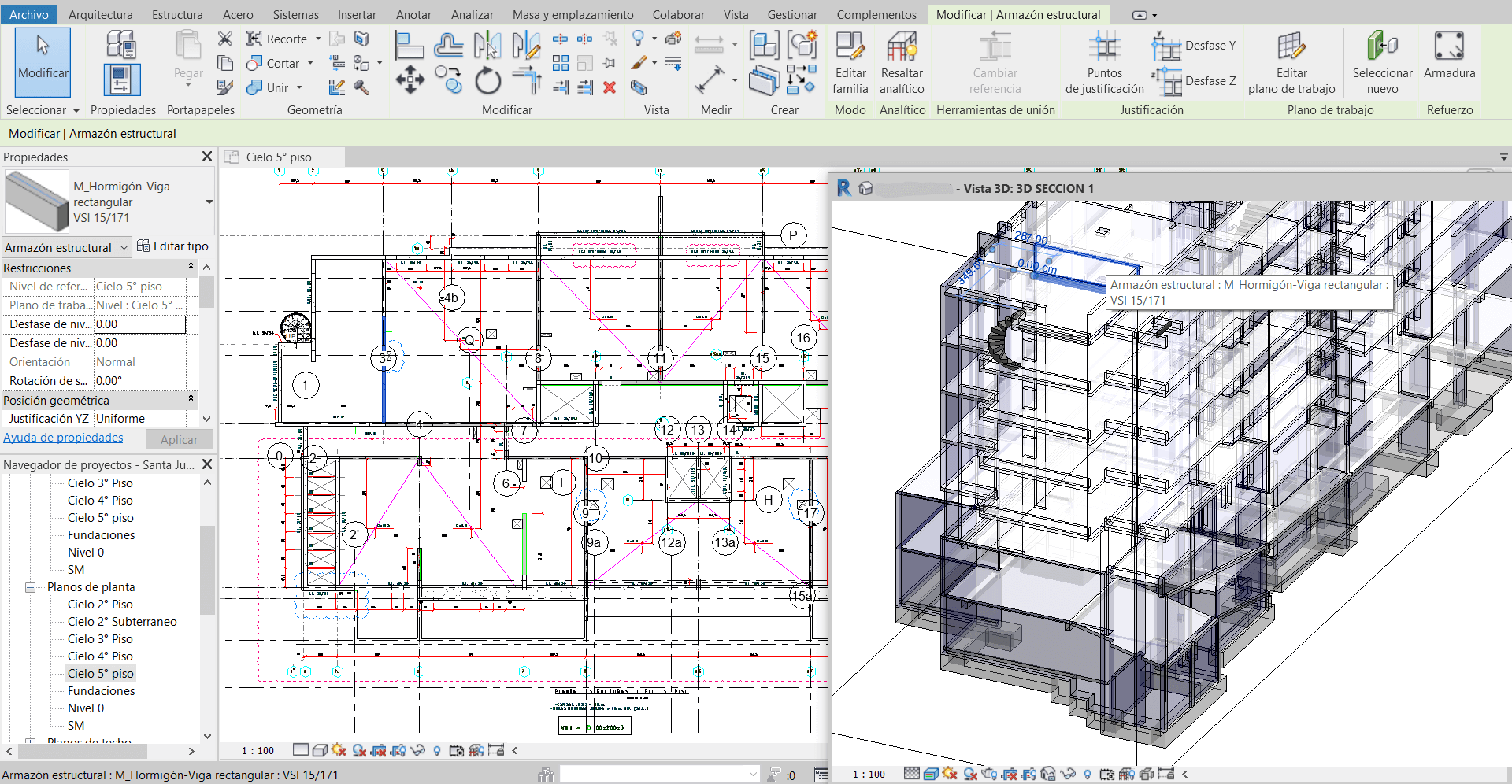Click the Editar familia button
The height and width of the screenshot is (784, 1512).
[850, 63]
